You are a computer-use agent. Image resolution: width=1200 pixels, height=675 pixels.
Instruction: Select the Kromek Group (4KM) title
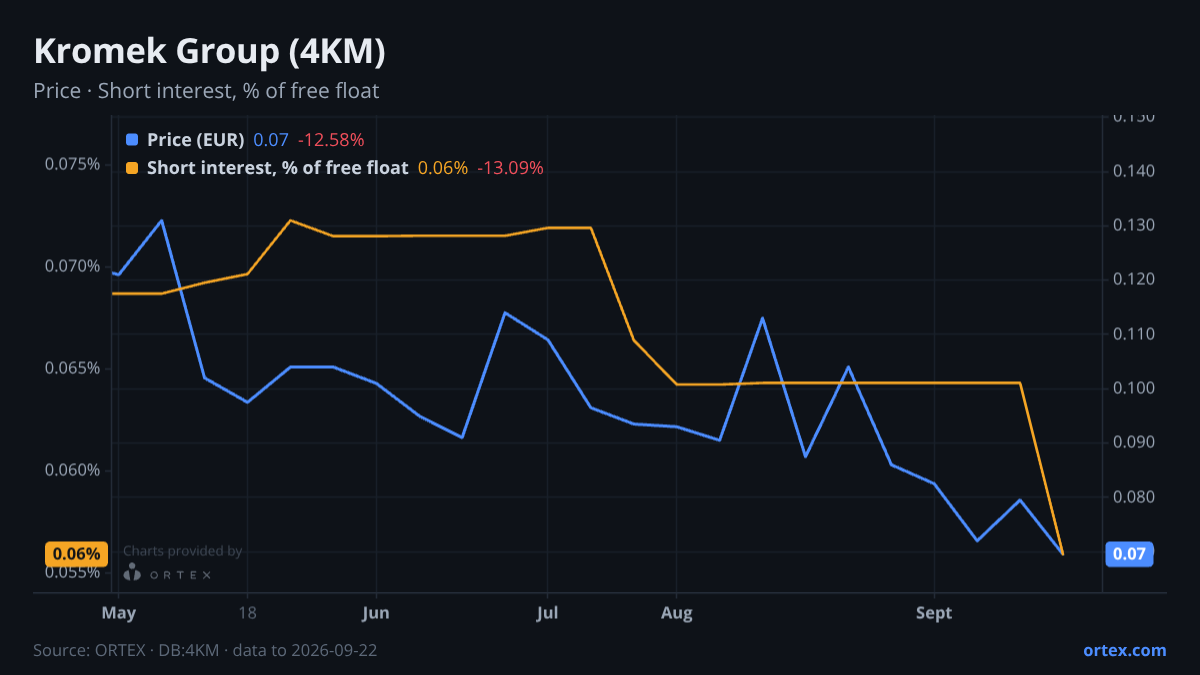click(209, 52)
